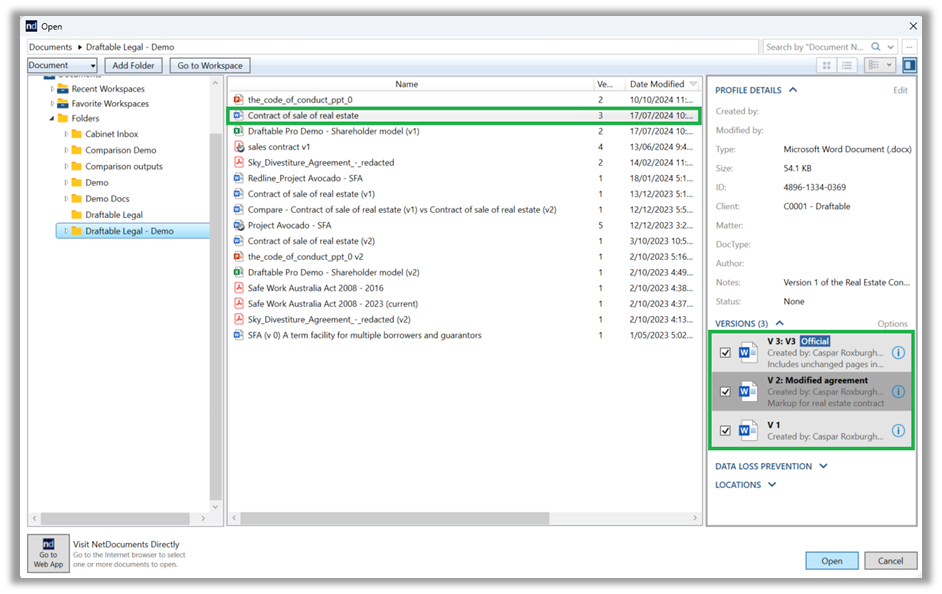Viewport: 942px width, 594px height.
Task: Open the search options dropdown arrow
Action: pyautogui.click(x=890, y=47)
